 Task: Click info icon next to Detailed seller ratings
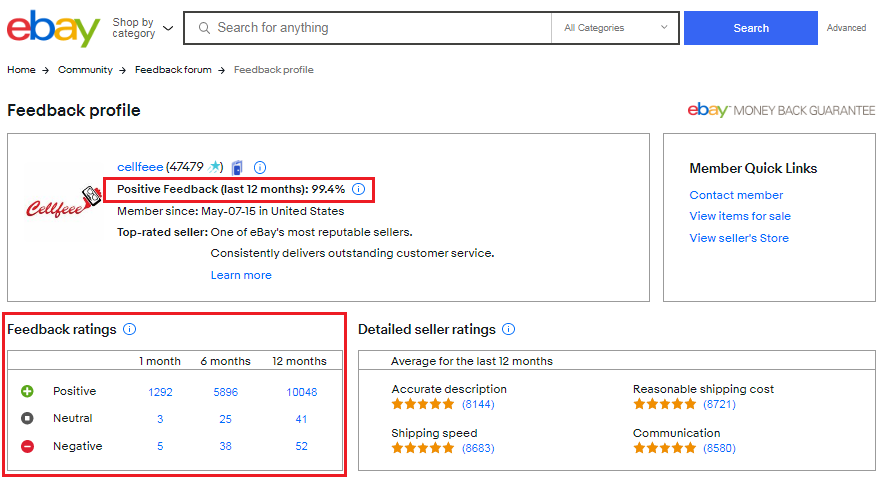coord(509,329)
